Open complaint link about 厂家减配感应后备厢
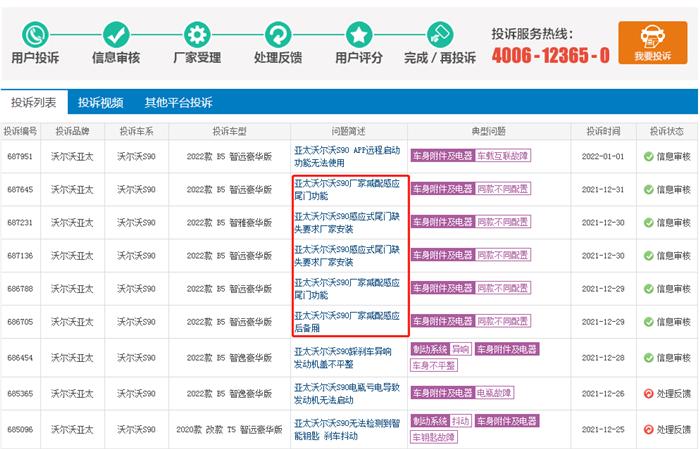 click(x=347, y=322)
